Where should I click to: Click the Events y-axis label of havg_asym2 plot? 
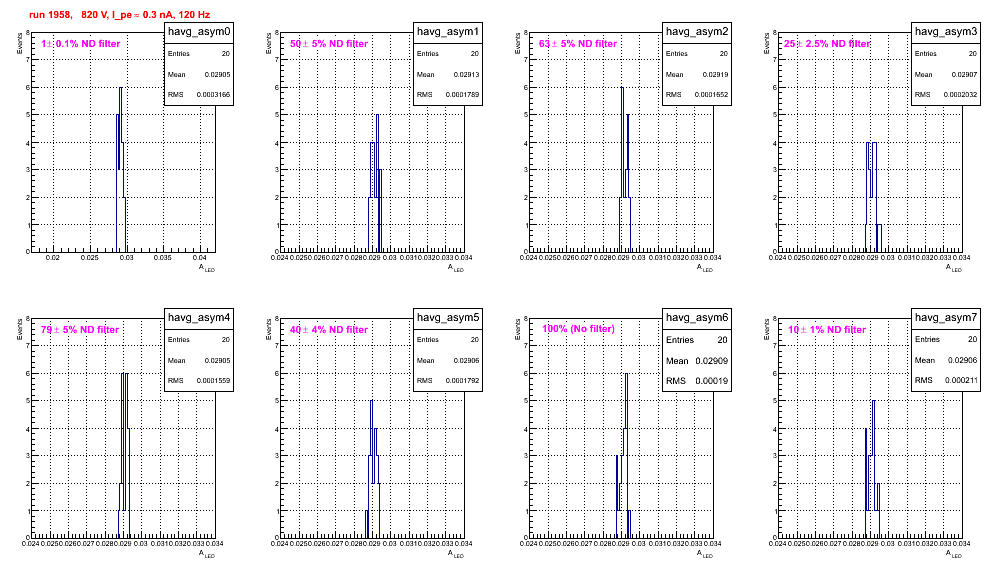coord(518,43)
